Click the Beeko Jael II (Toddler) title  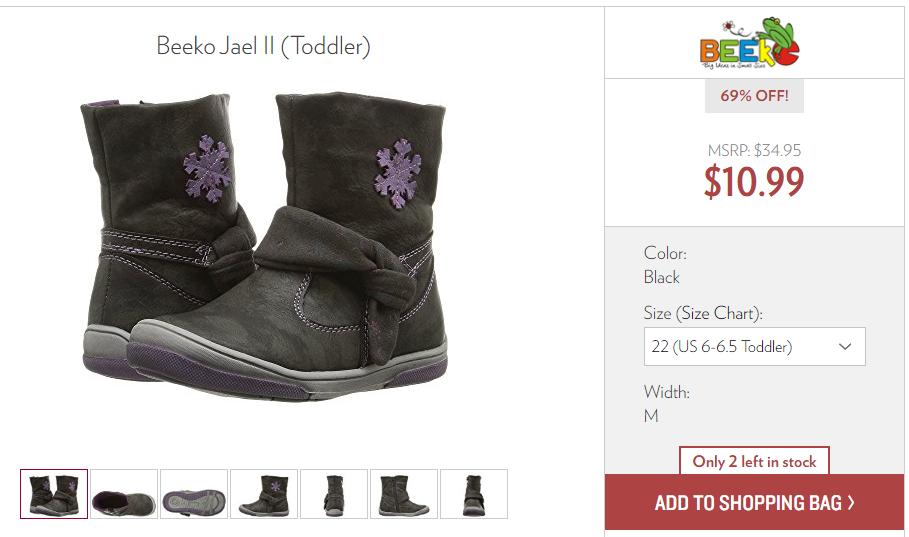click(x=263, y=46)
